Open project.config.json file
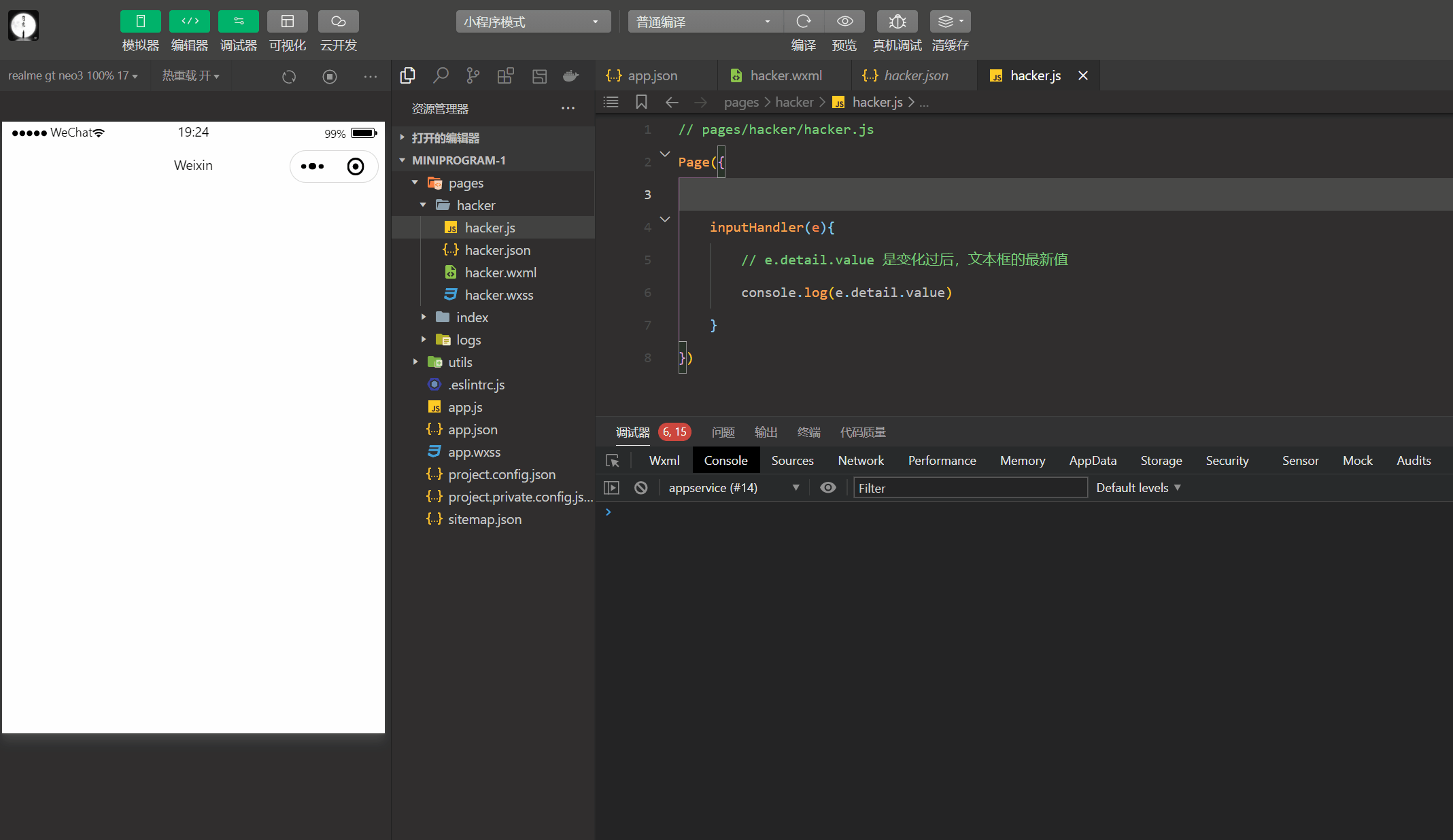 pos(494,474)
